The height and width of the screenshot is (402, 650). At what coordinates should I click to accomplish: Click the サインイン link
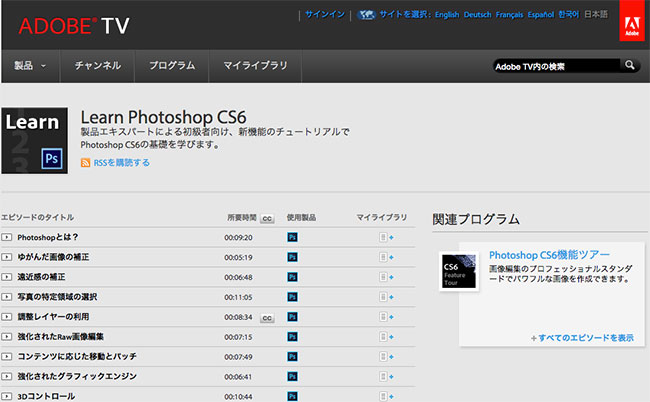pos(325,15)
